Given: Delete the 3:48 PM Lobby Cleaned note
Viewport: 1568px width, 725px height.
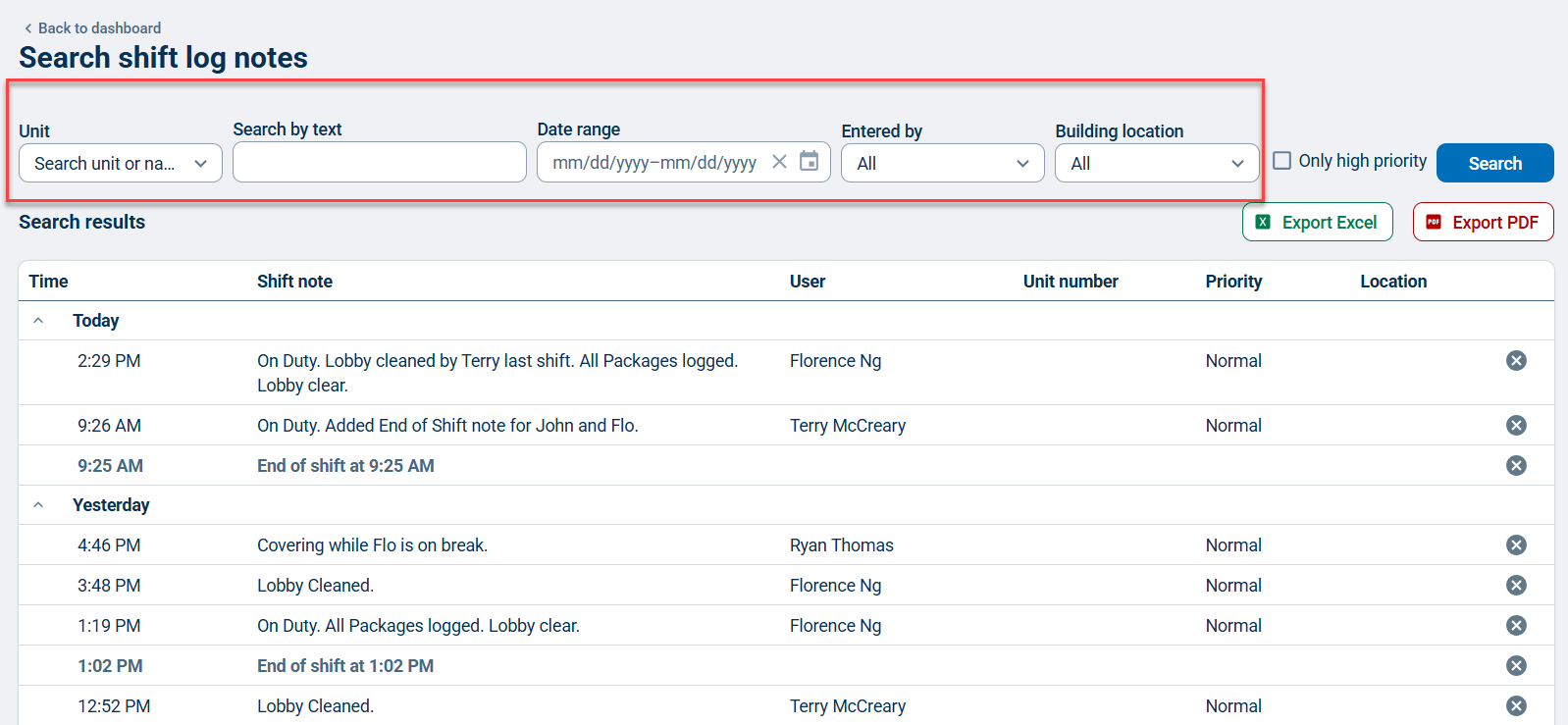Looking at the screenshot, I should [x=1516, y=586].
